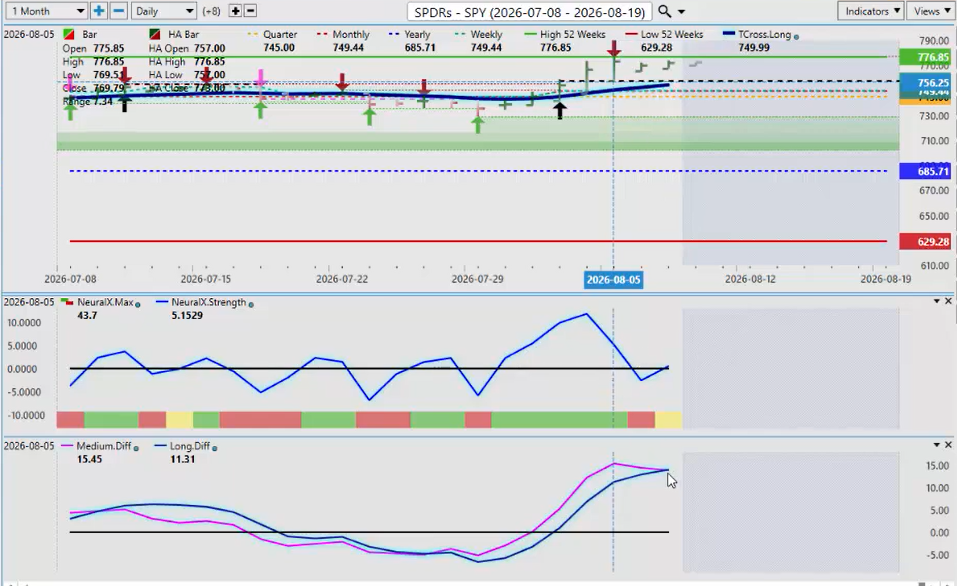Click the Long.Diff value 11.31
The height and width of the screenshot is (586, 957).
(x=182, y=459)
